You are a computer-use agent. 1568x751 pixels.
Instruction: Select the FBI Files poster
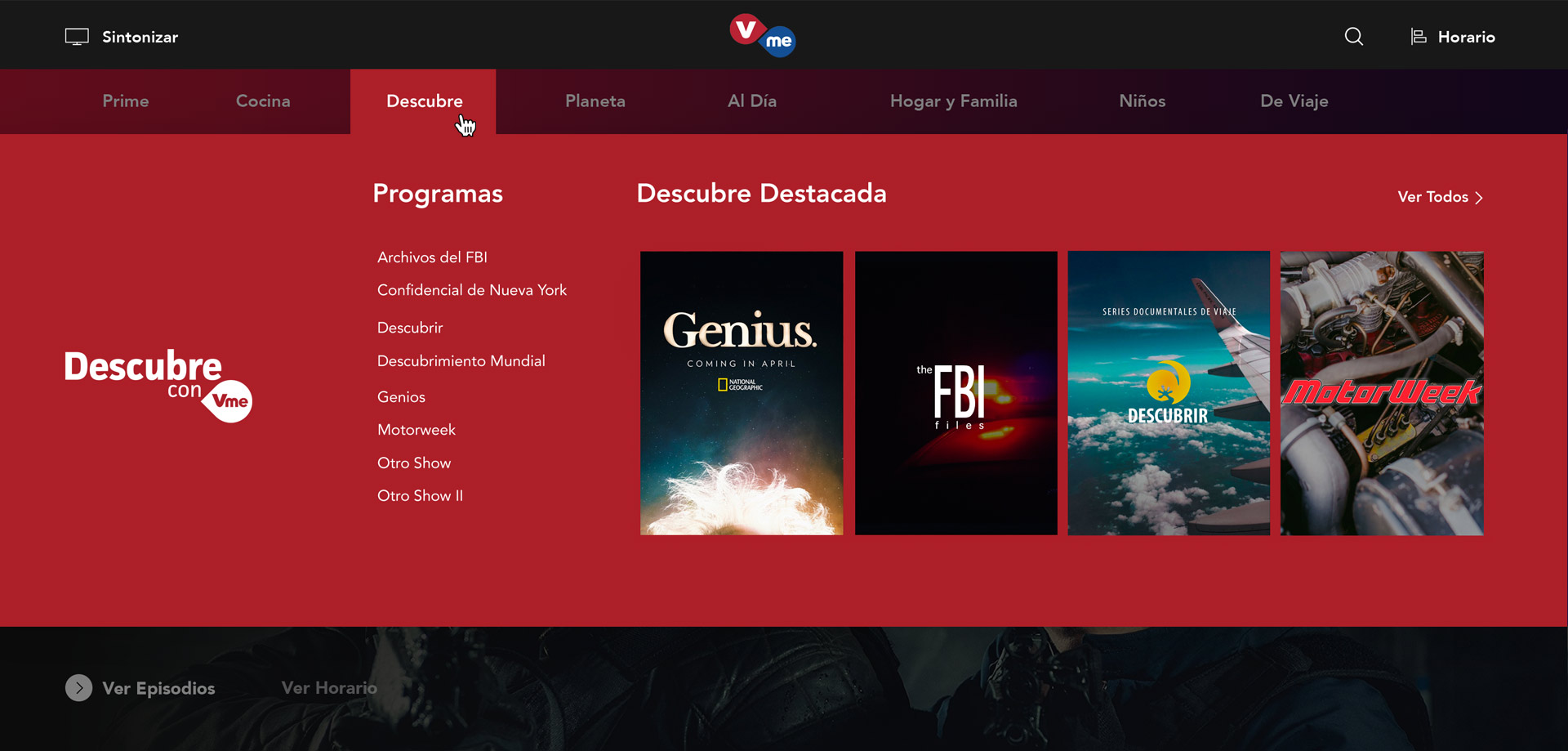tap(955, 393)
